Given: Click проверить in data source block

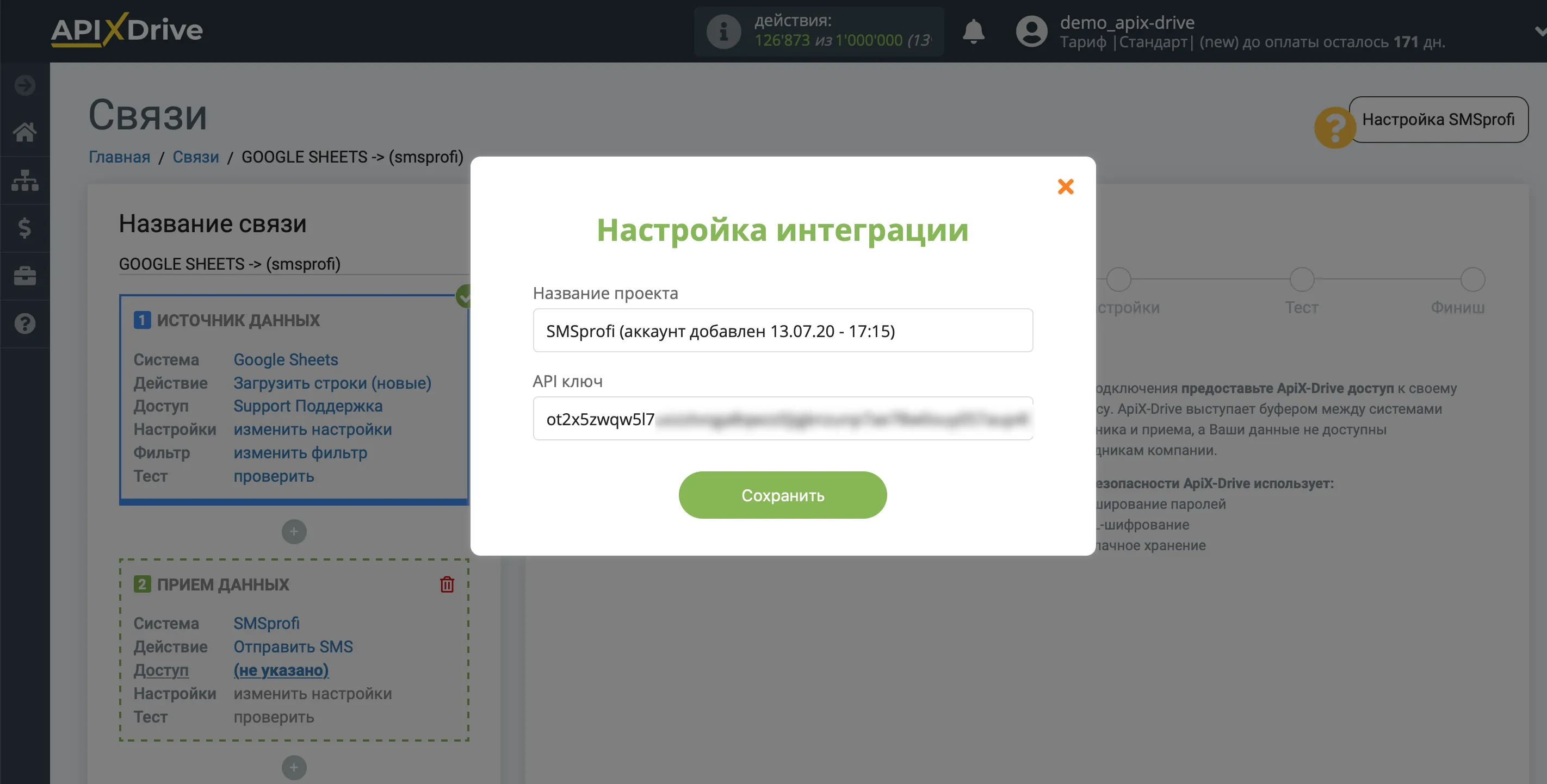Looking at the screenshot, I should [x=274, y=477].
